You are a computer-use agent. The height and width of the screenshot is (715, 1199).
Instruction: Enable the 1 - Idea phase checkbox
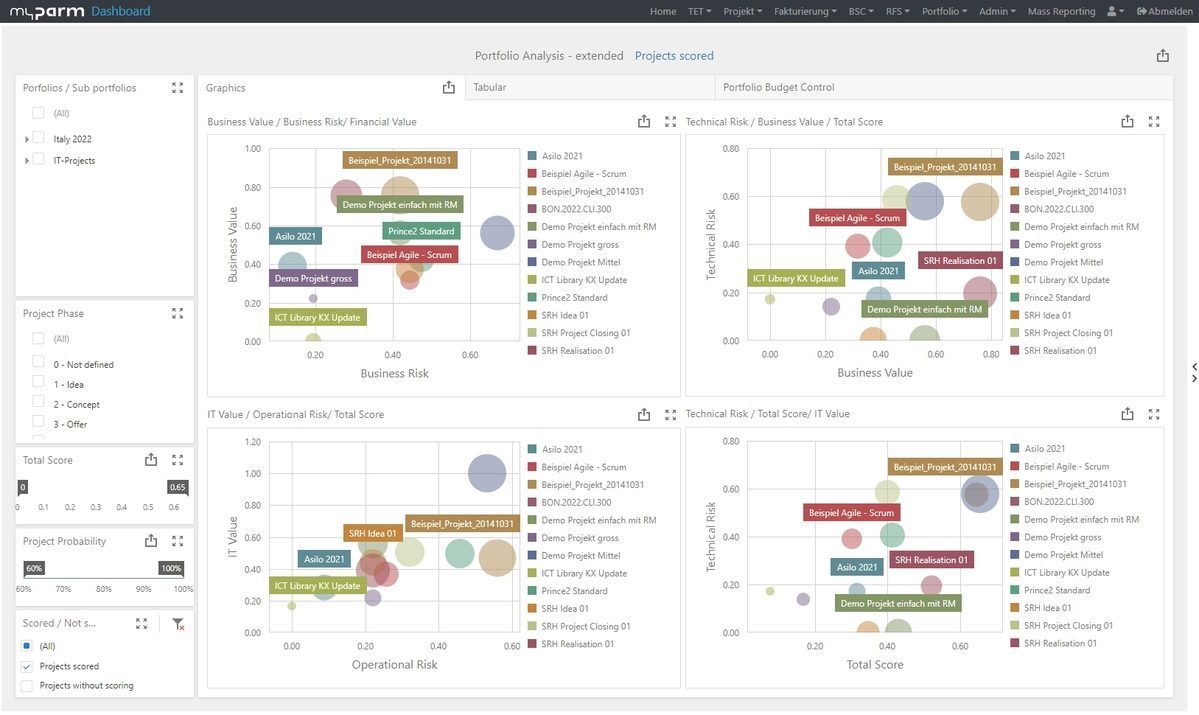tap(38, 384)
